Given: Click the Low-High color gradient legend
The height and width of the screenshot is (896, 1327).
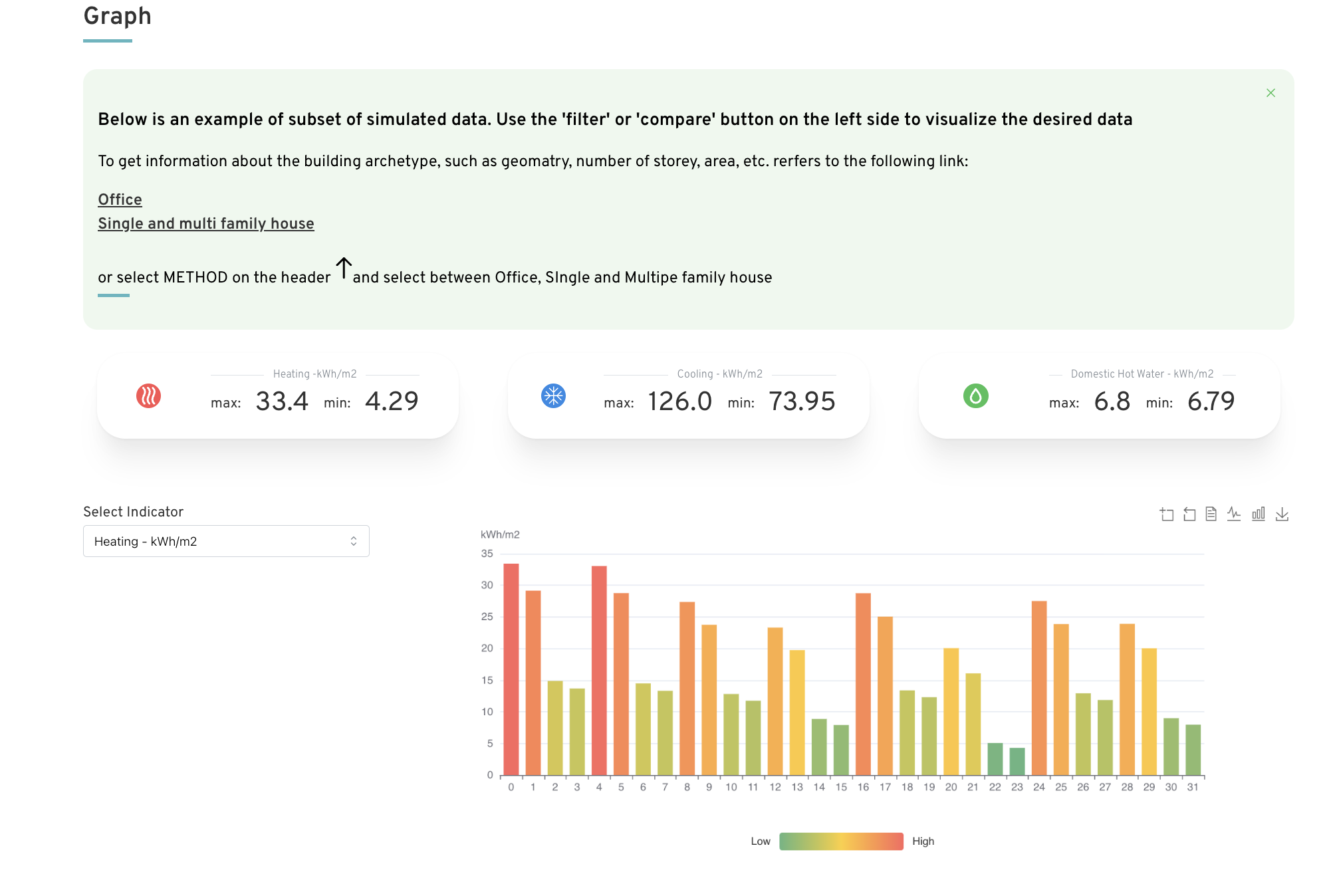Looking at the screenshot, I should tap(841, 841).
